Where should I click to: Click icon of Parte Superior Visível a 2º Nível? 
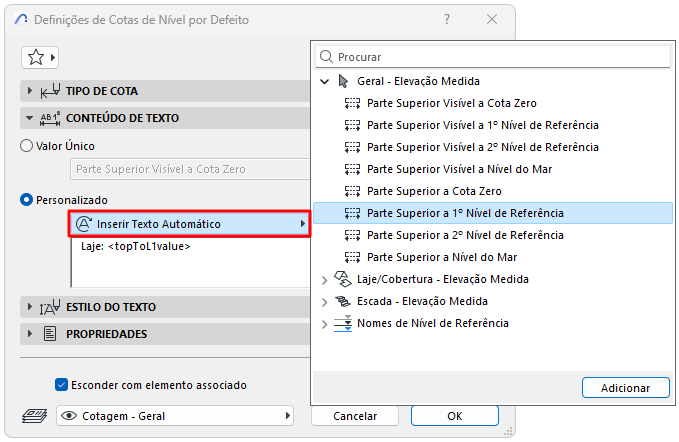(352, 147)
